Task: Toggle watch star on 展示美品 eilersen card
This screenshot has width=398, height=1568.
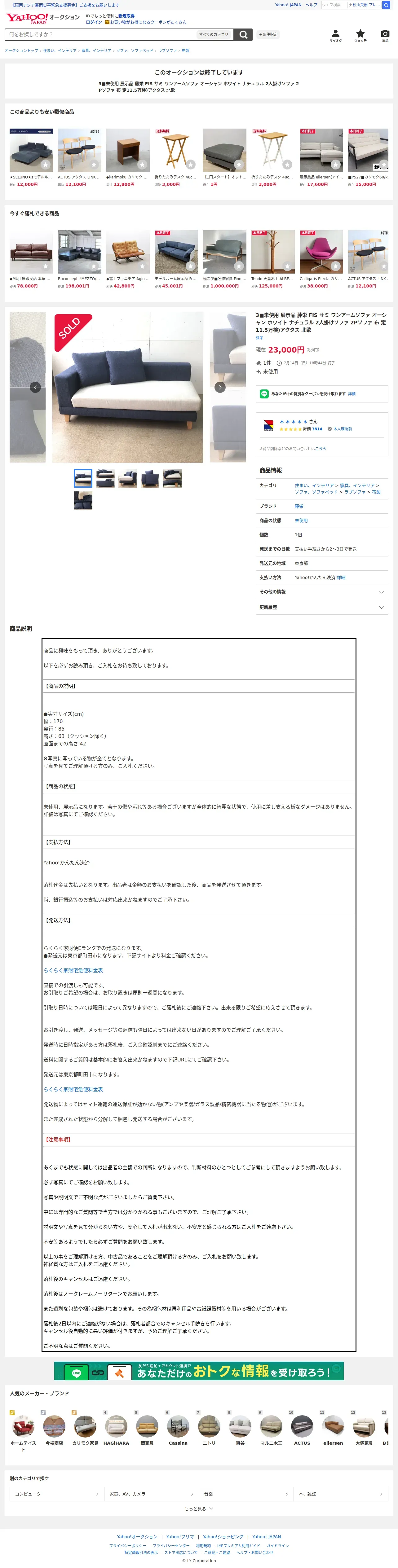Action: (x=335, y=164)
